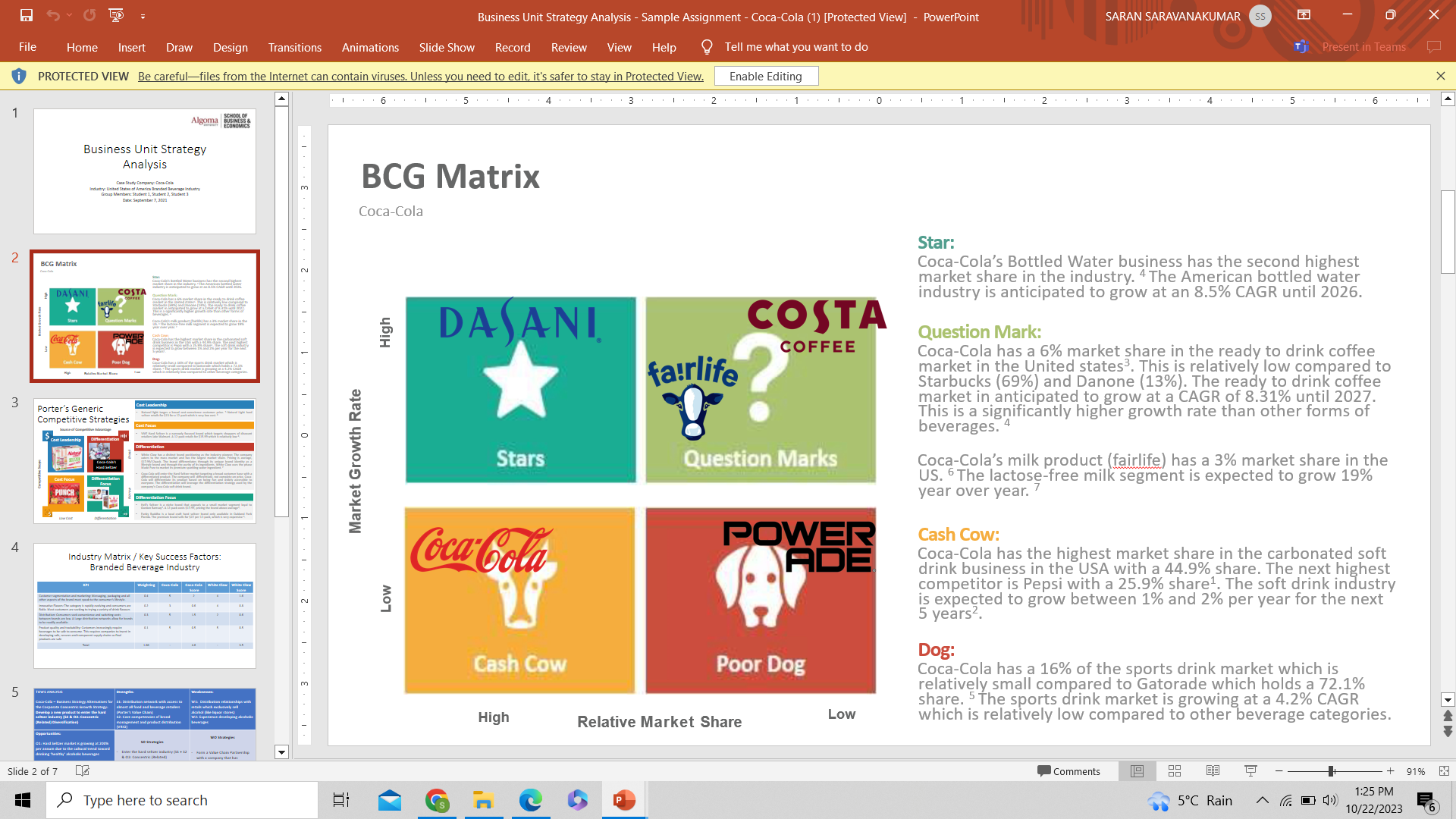Click the Protected View shield icon
The height and width of the screenshot is (819, 1456).
(x=19, y=76)
